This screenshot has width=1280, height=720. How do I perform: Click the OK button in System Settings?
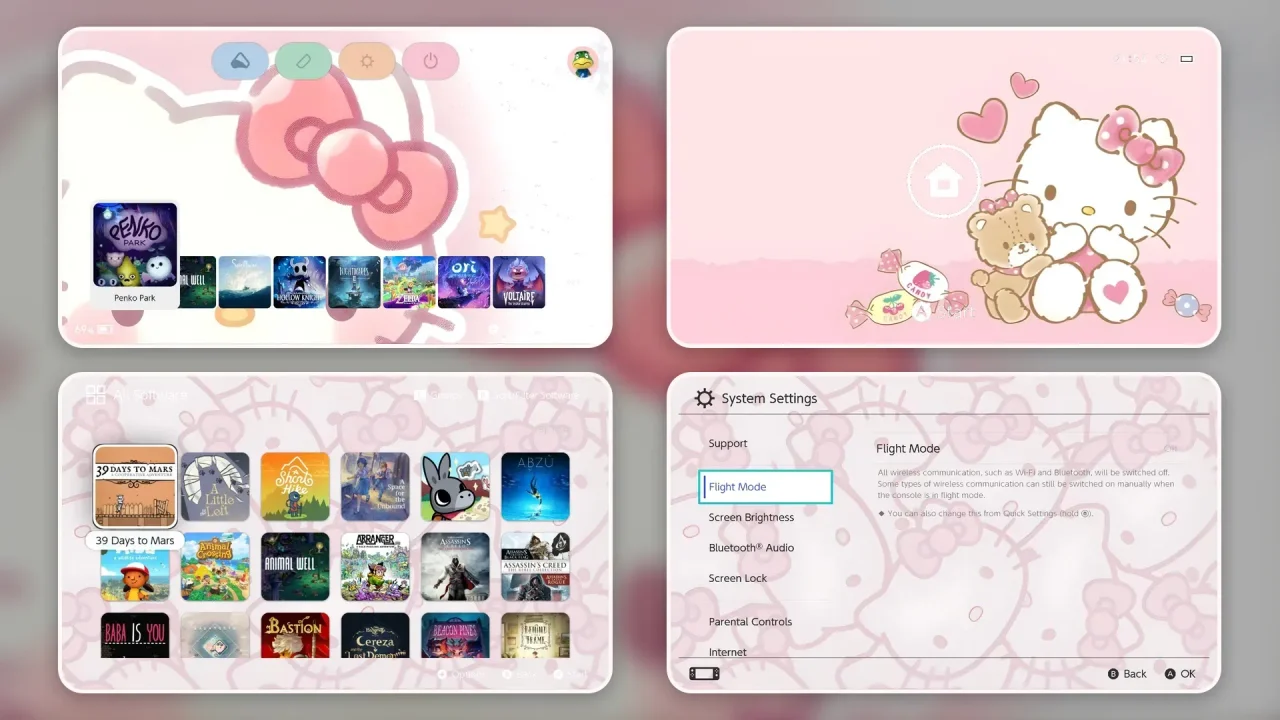coord(1180,674)
